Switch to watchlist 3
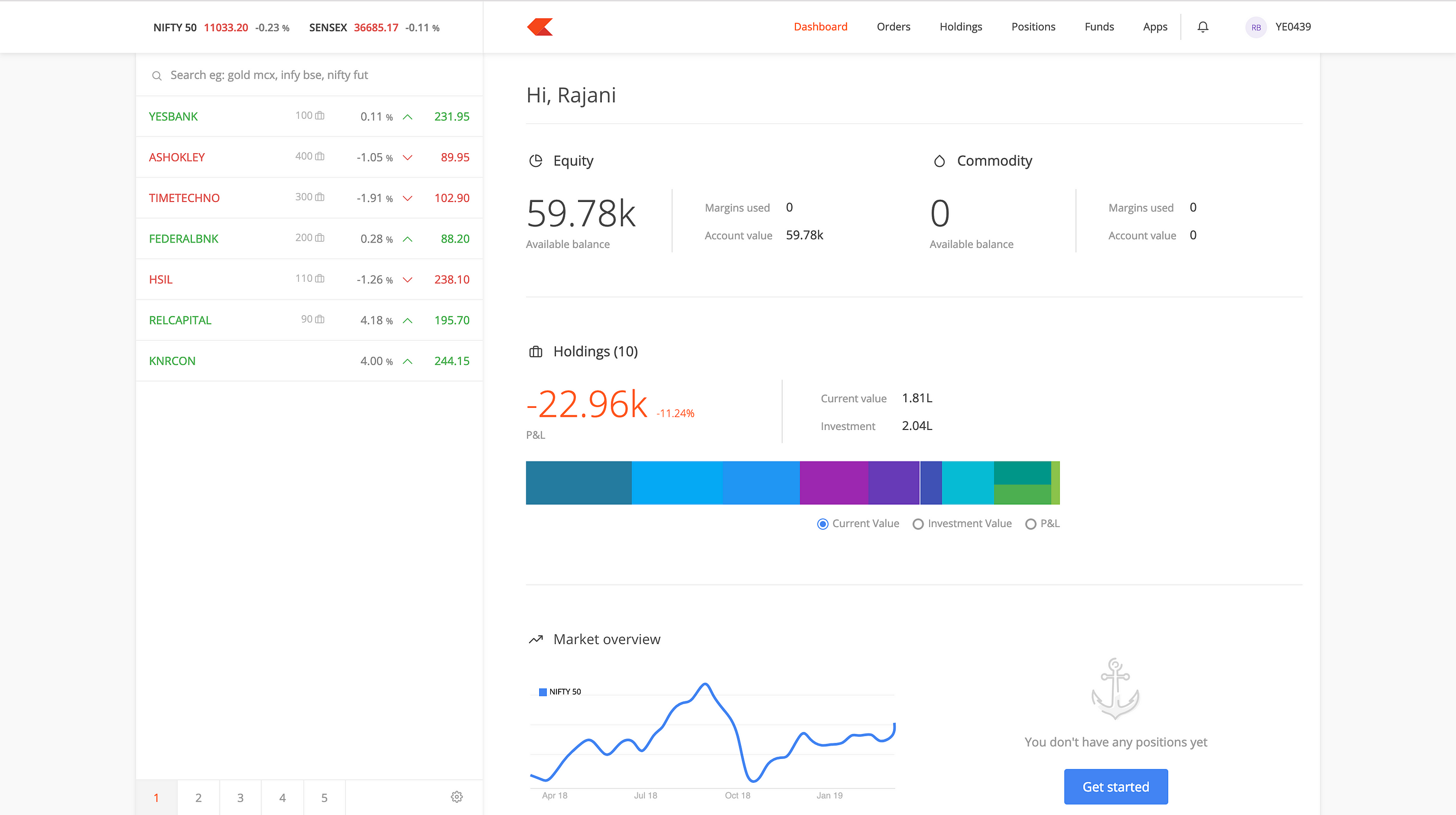Viewport: 1456px width, 815px height. (x=240, y=797)
